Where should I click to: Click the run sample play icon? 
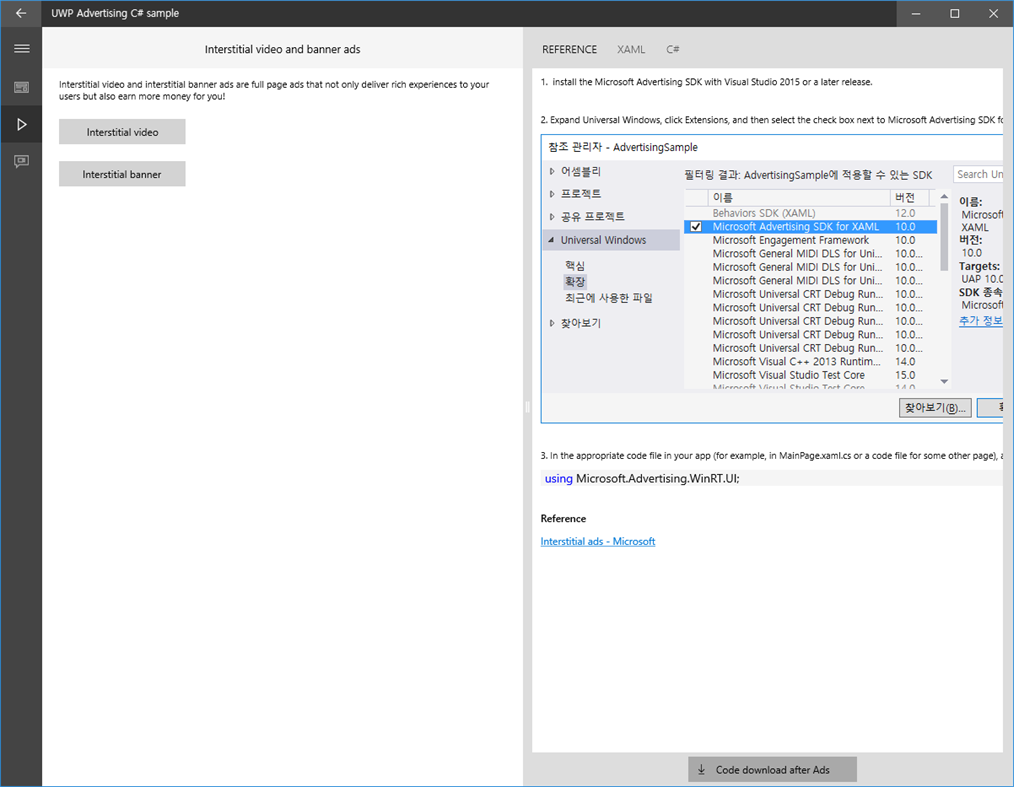click(21, 124)
